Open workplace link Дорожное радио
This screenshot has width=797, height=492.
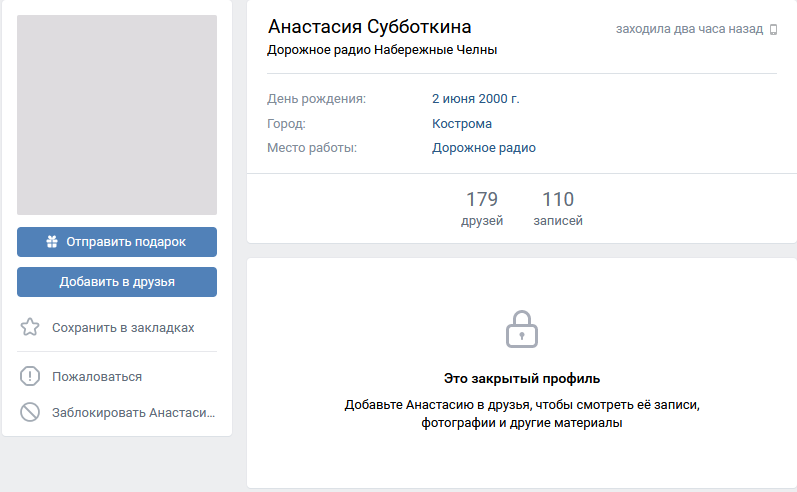tap(484, 148)
